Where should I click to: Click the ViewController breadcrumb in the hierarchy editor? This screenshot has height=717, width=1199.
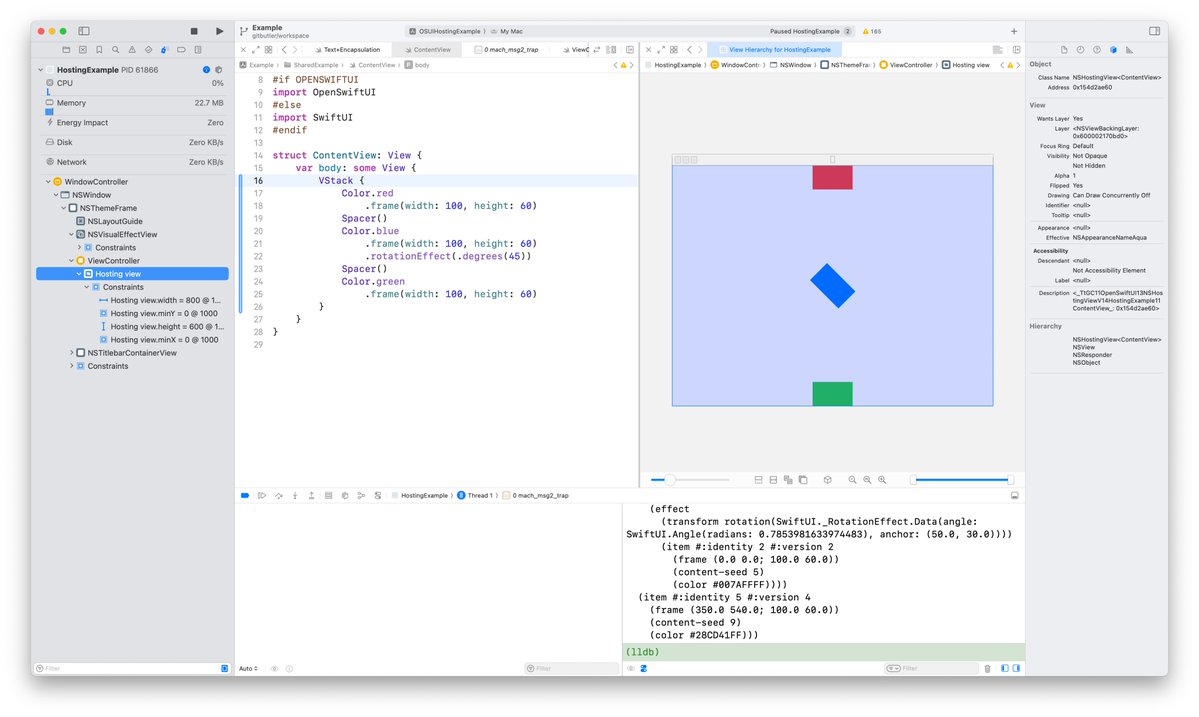[x=907, y=65]
